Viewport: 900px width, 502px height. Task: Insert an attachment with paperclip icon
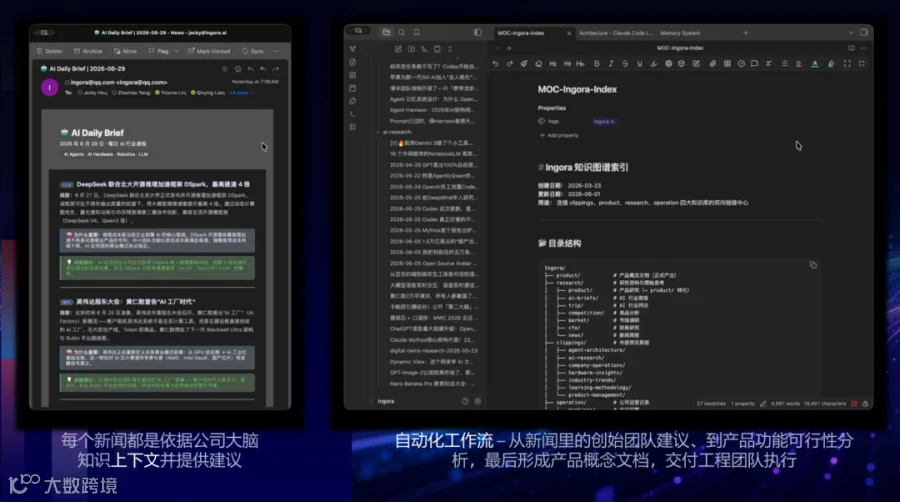click(x=712, y=64)
